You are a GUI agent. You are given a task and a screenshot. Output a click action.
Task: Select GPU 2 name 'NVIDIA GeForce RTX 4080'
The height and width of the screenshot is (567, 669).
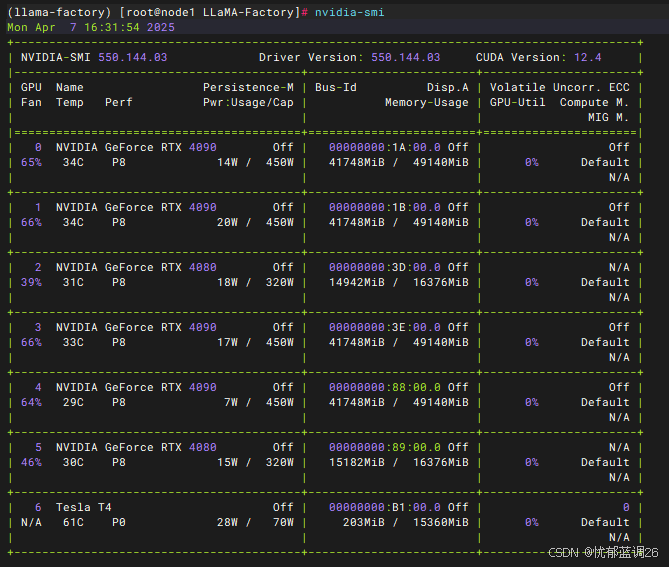[136, 268]
